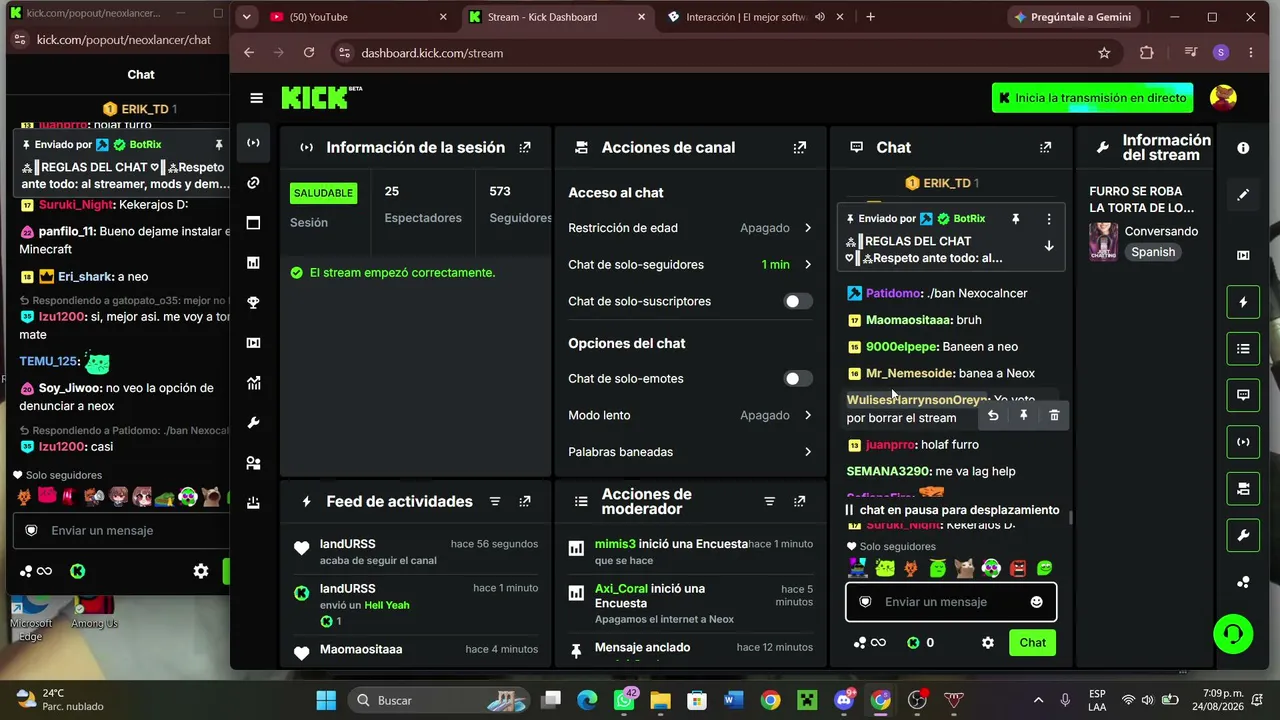Toggle the chat widget icon in right sidebar

[1243, 395]
